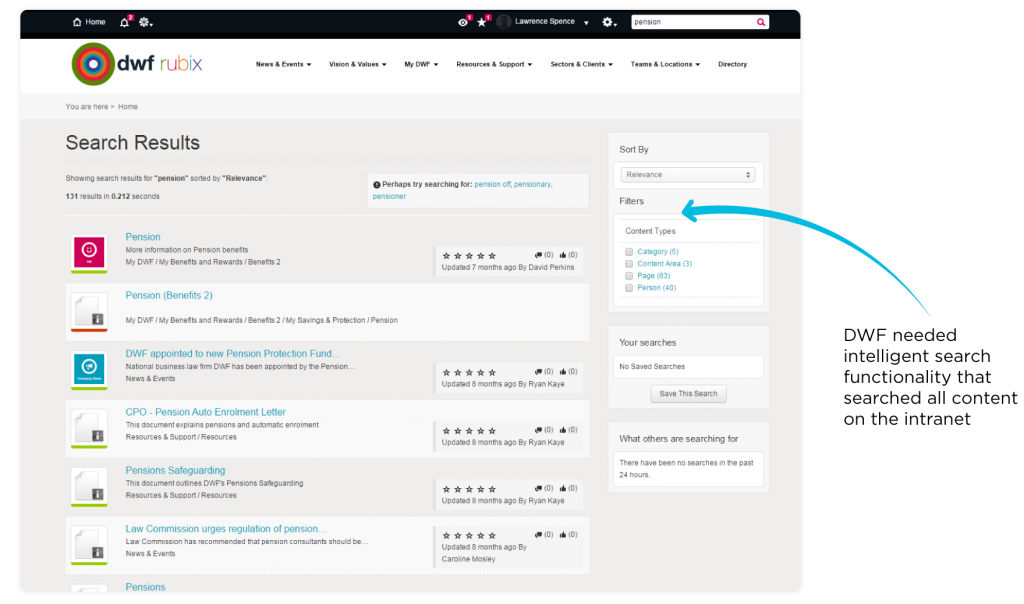Expand the Vision & Values menu
The width and height of the screenshot is (1024, 604).
[x=358, y=64]
